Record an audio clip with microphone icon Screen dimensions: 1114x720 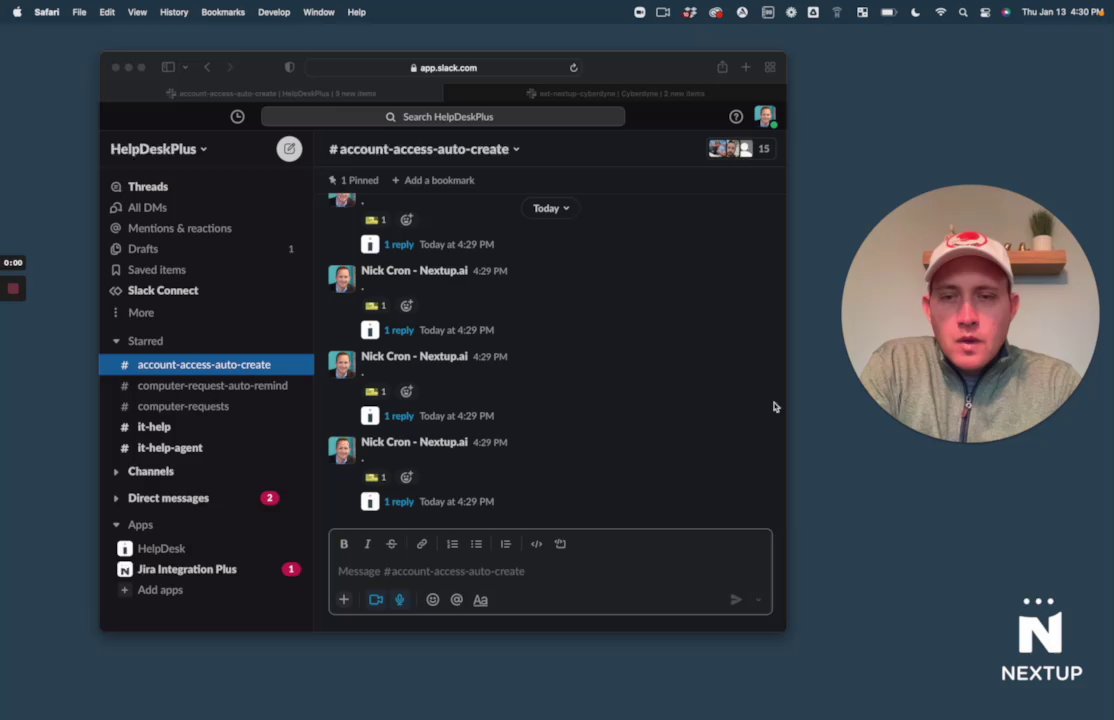[x=400, y=600]
